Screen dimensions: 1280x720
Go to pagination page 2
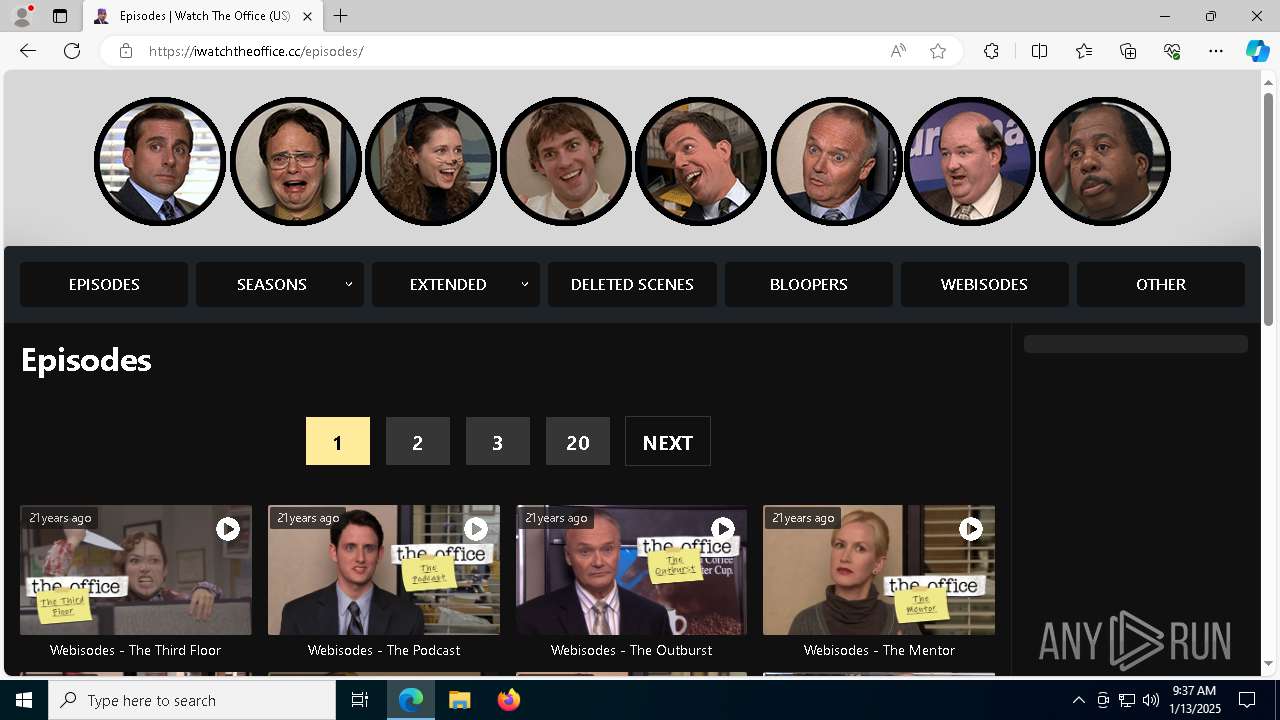[418, 441]
